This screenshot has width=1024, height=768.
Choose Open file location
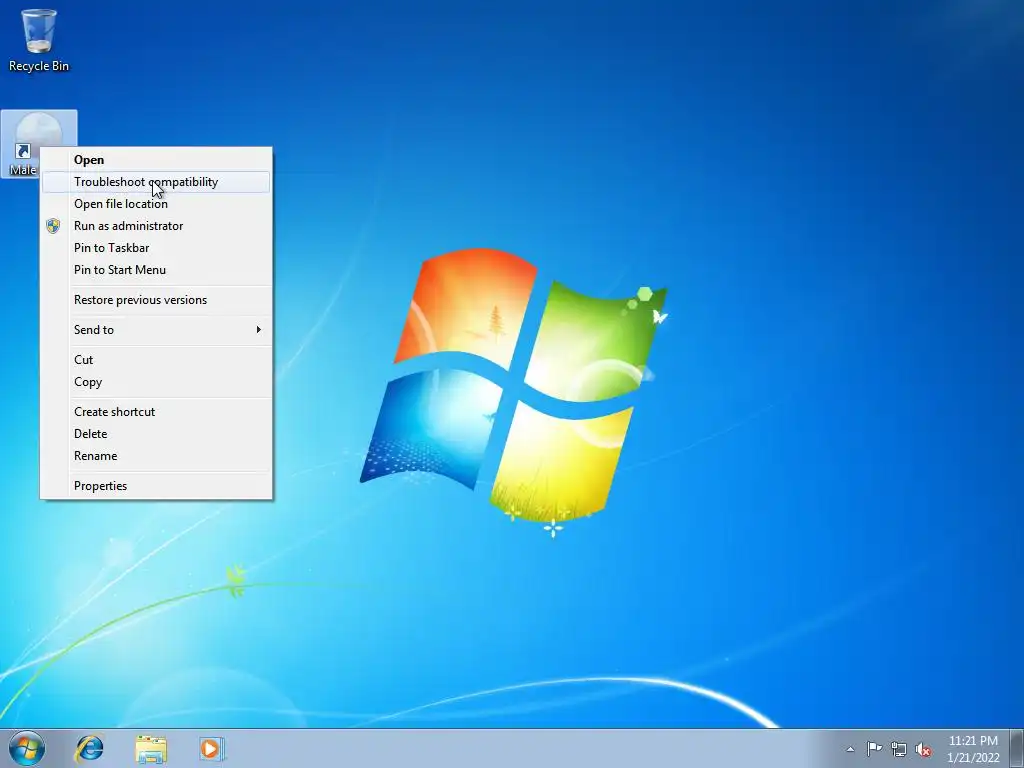coord(155,204)
